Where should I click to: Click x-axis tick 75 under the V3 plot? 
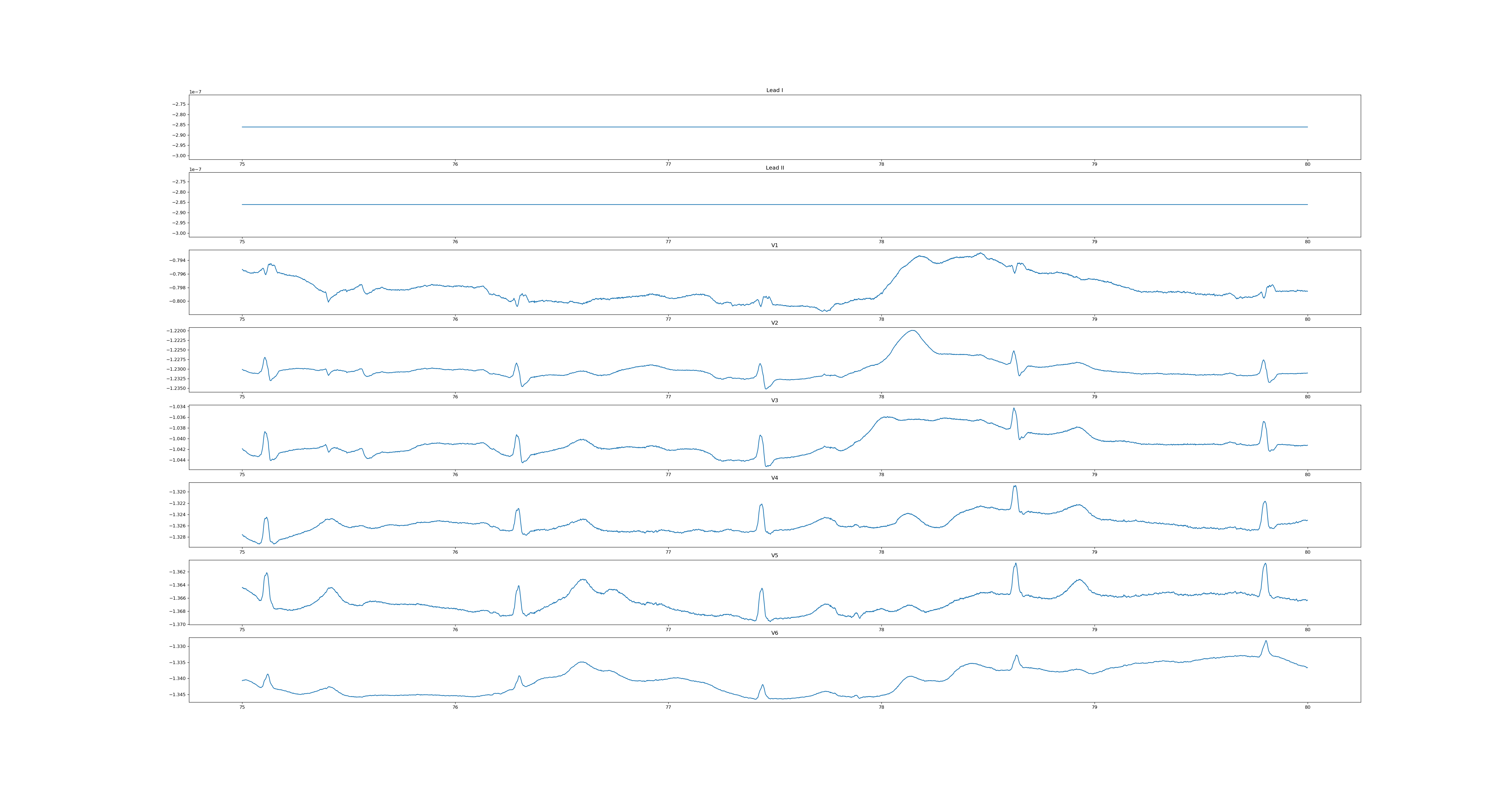click(242, 474)
